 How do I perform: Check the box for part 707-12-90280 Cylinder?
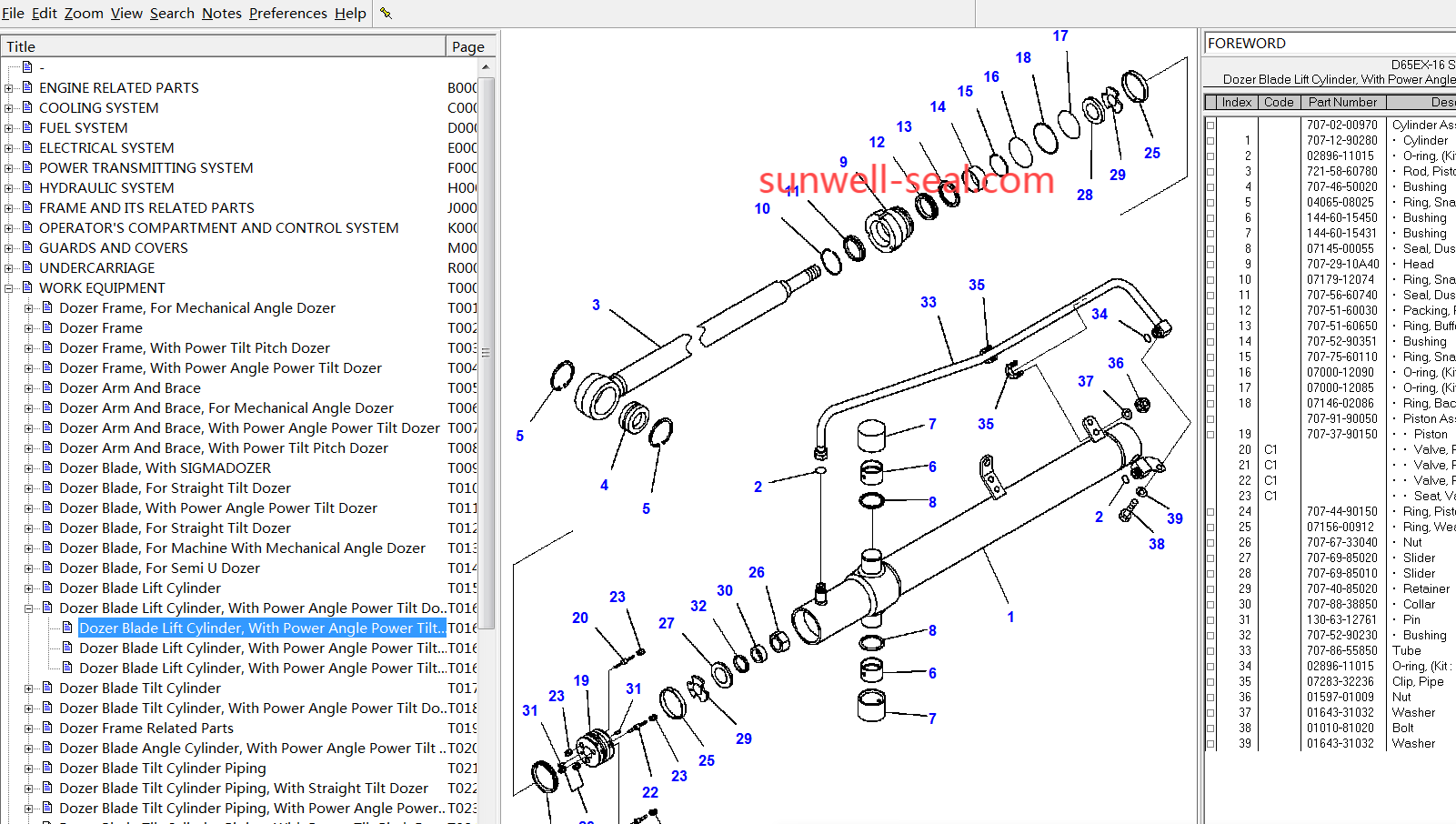[x=1210, y=141]
